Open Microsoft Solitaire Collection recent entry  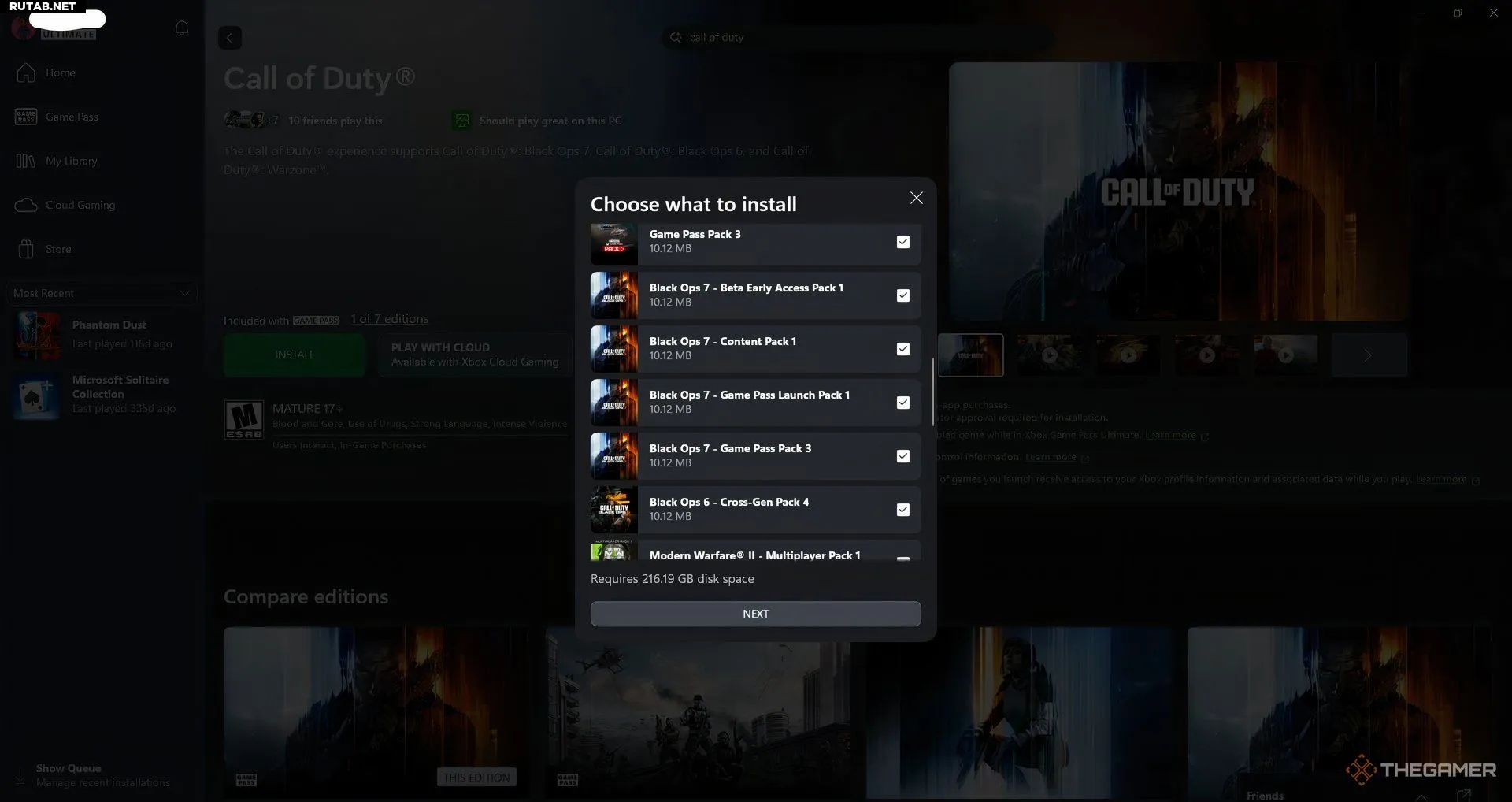pyautogui.click(x=101, y=394)
